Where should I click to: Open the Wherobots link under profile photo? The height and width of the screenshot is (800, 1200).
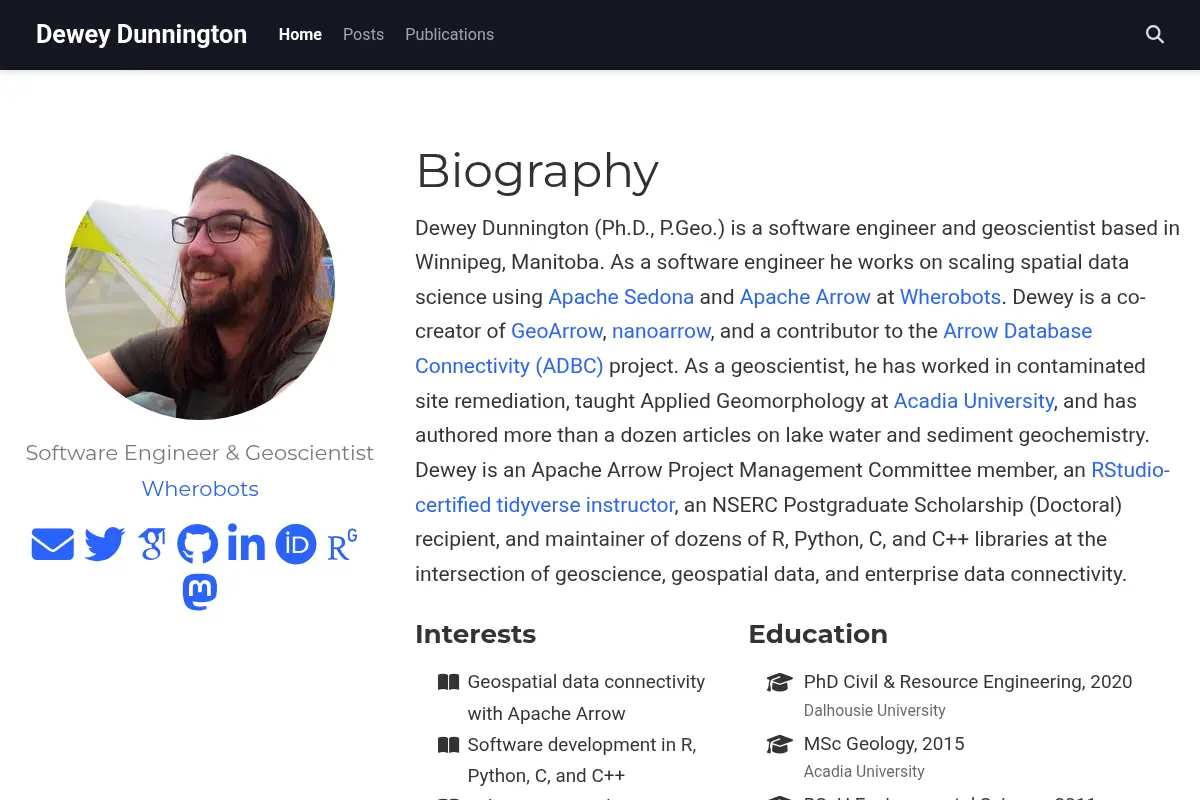point(200,489)
